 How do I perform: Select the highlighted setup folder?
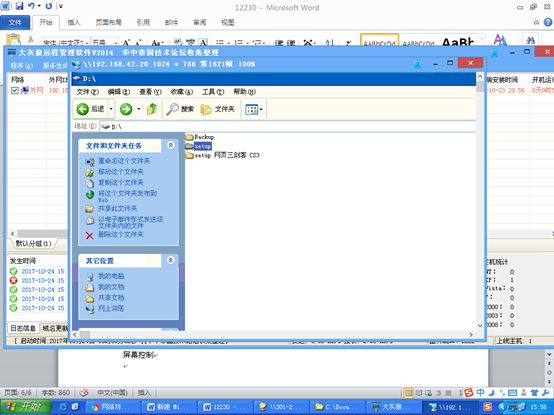[x=199, y=146]
